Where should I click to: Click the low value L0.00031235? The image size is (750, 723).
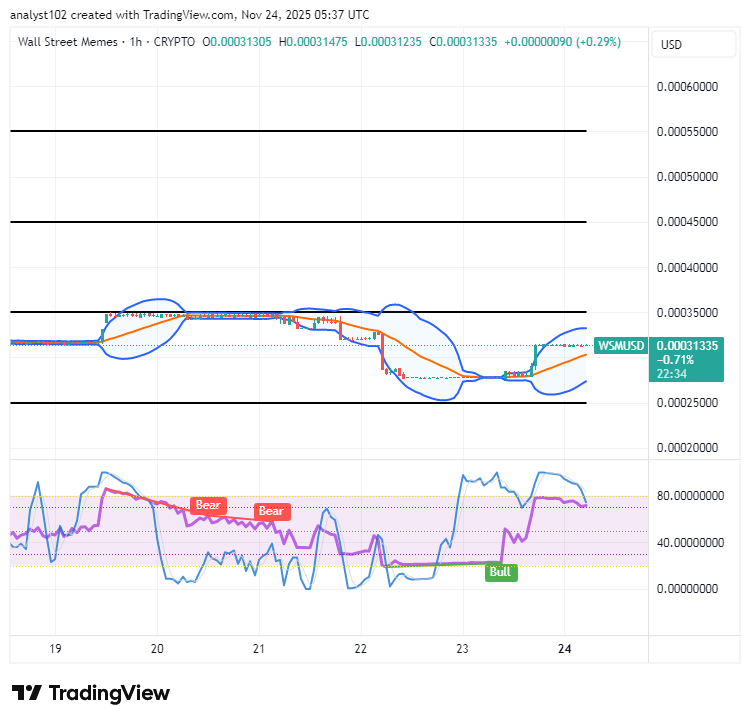point(388,42)
